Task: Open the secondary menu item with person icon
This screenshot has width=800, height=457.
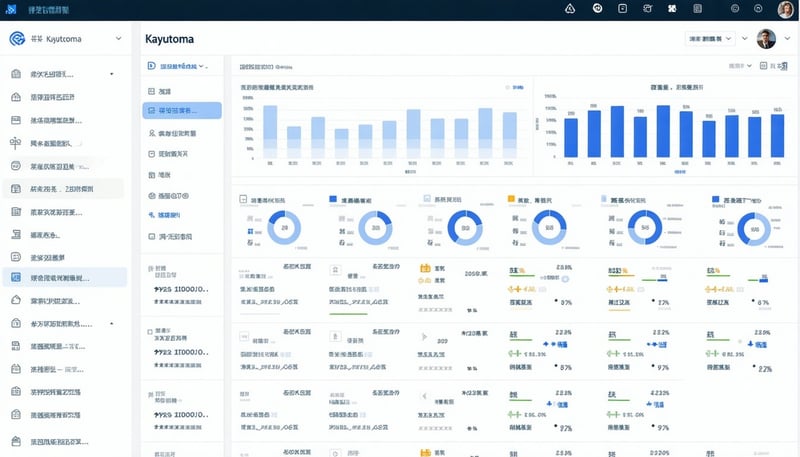Action: [x=172, y=133]
